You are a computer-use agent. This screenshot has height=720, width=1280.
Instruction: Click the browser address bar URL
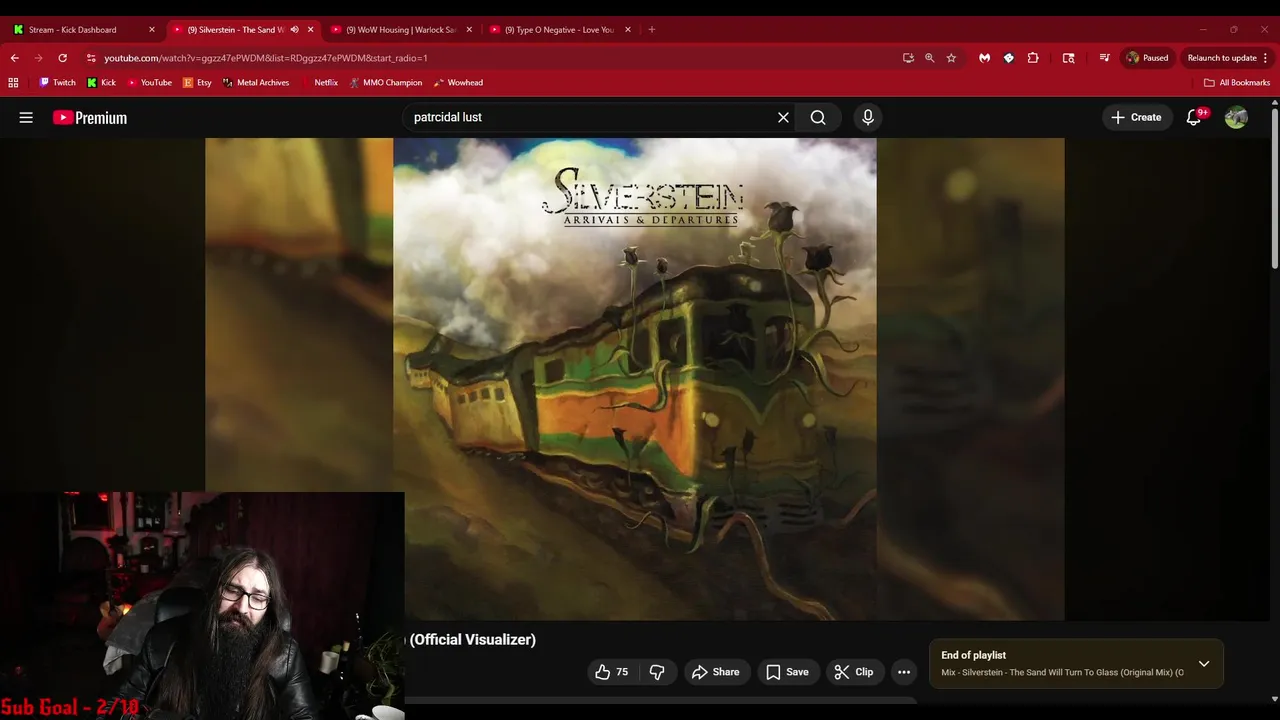click(x=266, y=58)
